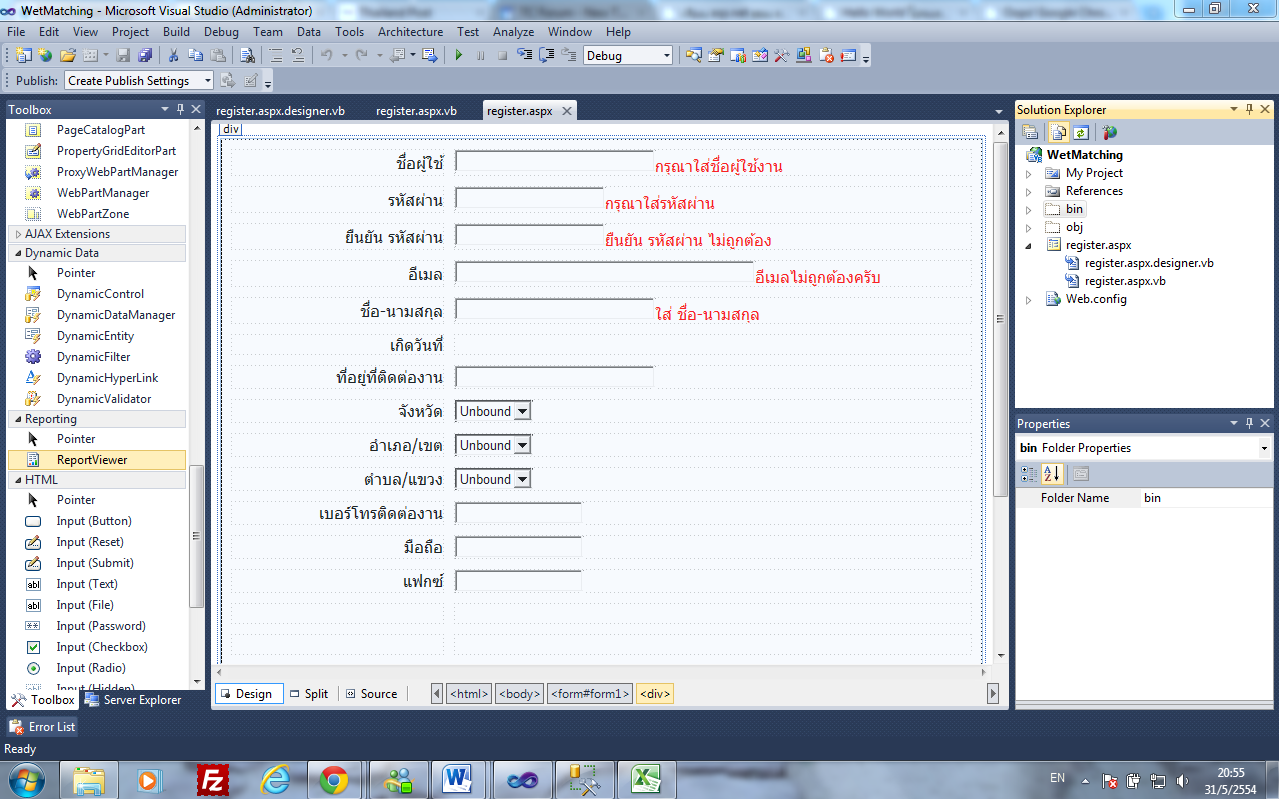
Task: Open the bin Folder Properties object dropdown
Action: (x=1265, y=448)
